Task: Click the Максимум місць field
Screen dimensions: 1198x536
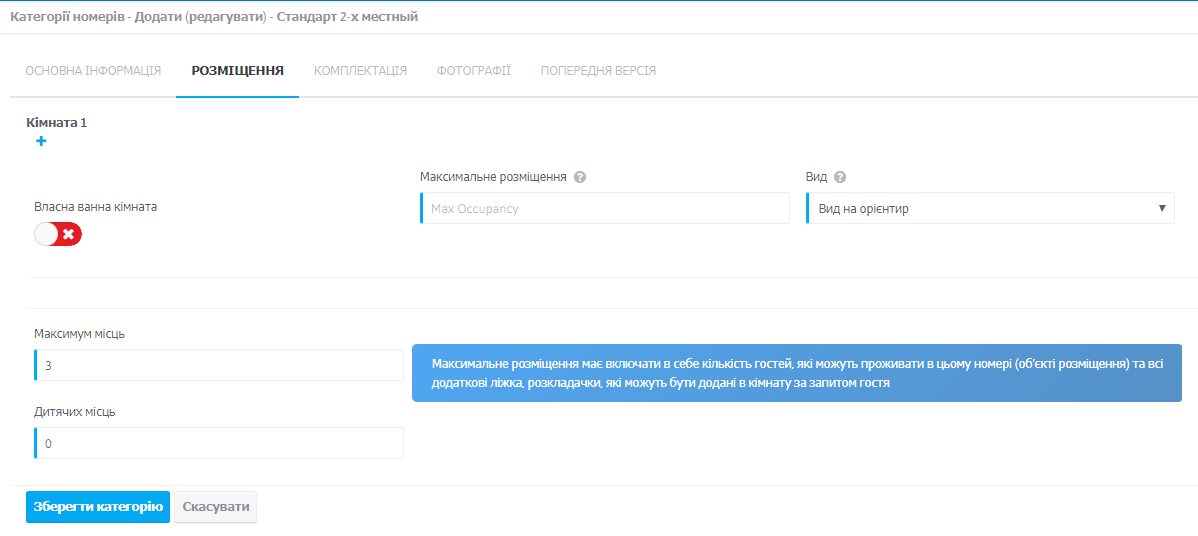Action: pyautogui.click(x=219, y=365)
